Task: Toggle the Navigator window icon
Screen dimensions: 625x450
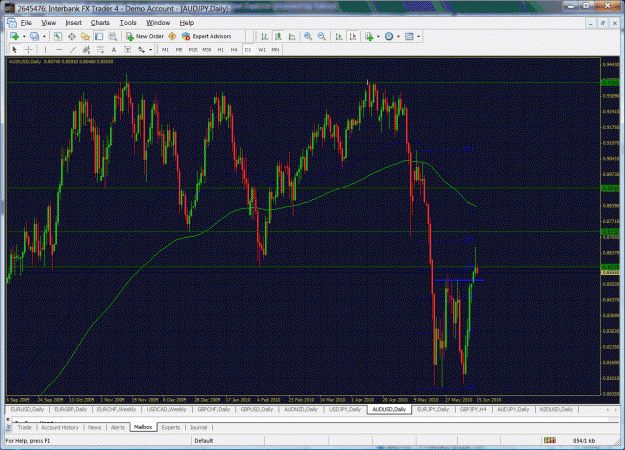Action: click(85, 36)
